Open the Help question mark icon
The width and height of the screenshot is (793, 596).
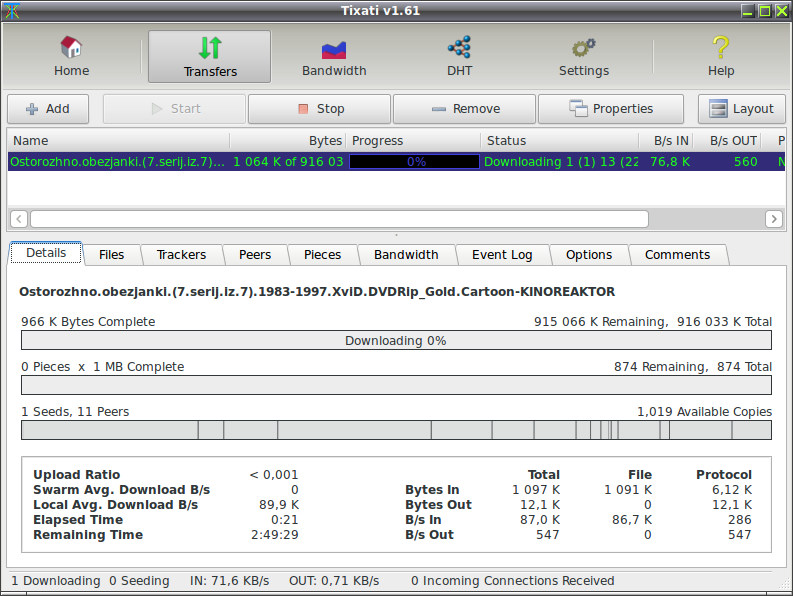721,47
